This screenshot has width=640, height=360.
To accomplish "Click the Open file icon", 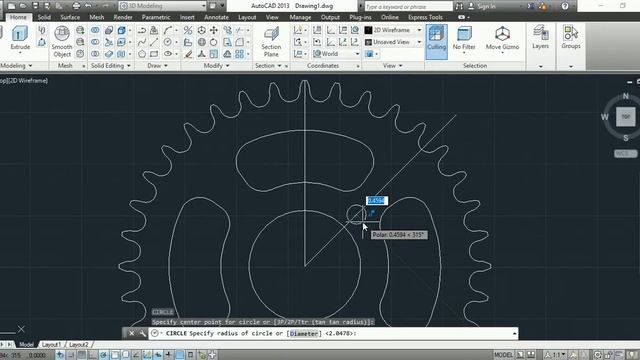I will click(23, 6).
